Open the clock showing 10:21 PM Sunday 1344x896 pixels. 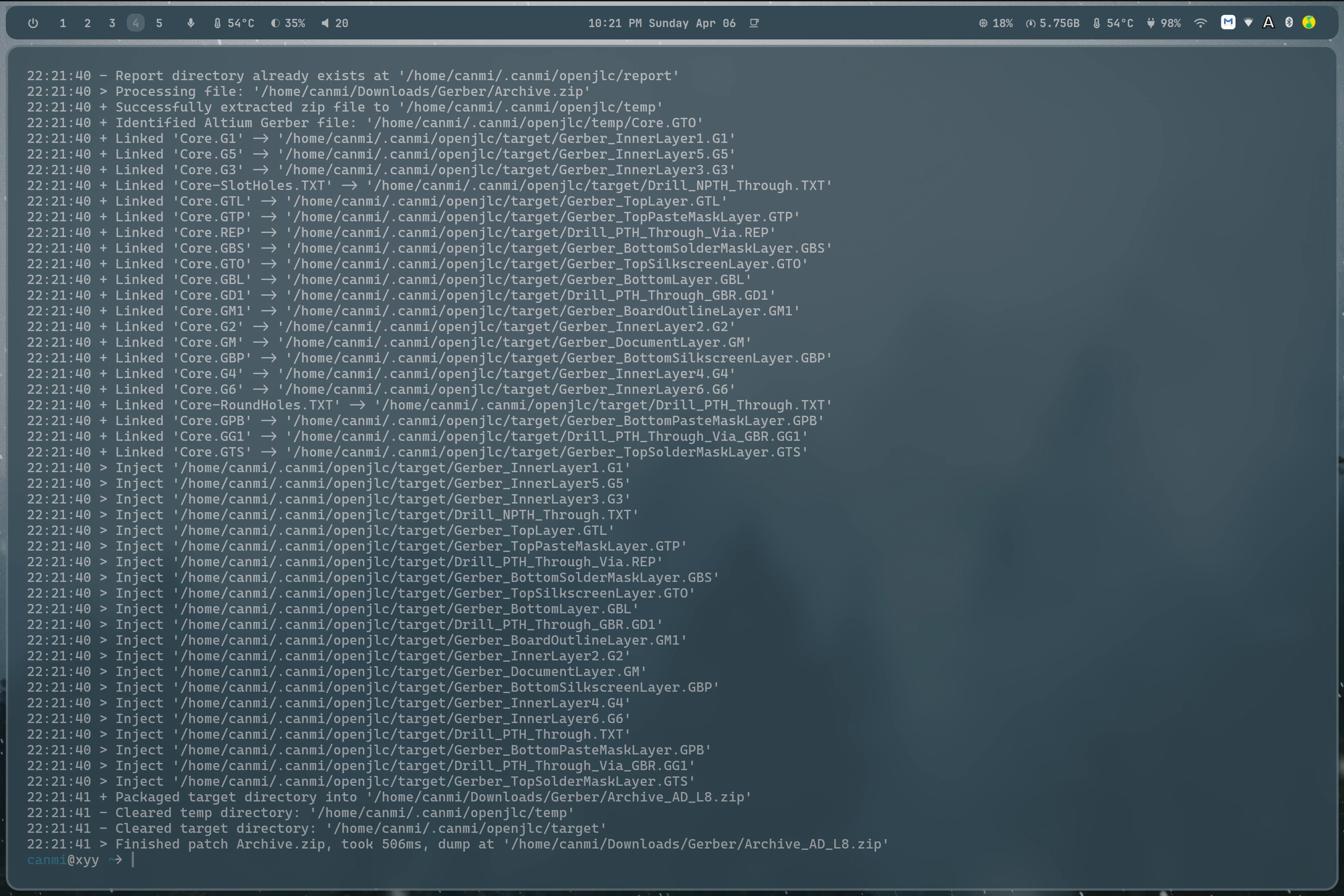pos(662,23)
